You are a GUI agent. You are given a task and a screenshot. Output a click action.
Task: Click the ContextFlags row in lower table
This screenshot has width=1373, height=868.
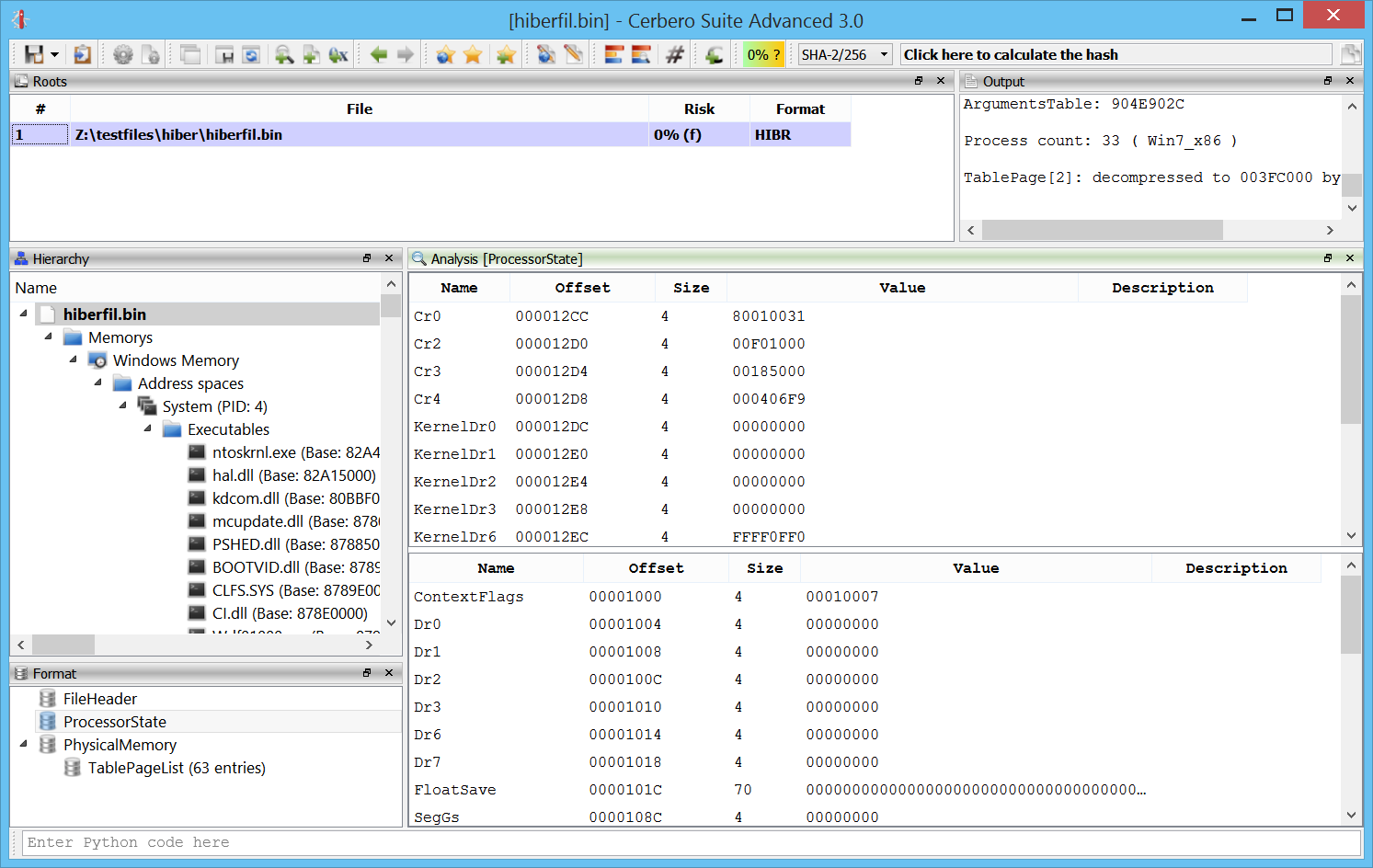pyautogui.click(x=864, y=597)
